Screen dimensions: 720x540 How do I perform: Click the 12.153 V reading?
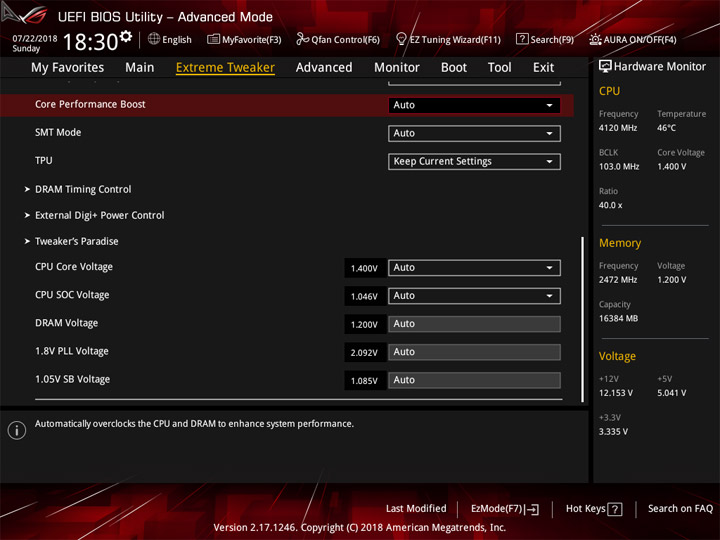pos(615,393)
